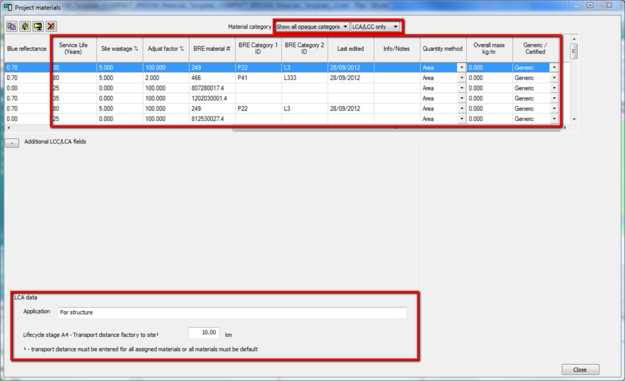Click the Application text field
Image resolution: width=625 pixels, height=381 pixels.
(232, 312)
